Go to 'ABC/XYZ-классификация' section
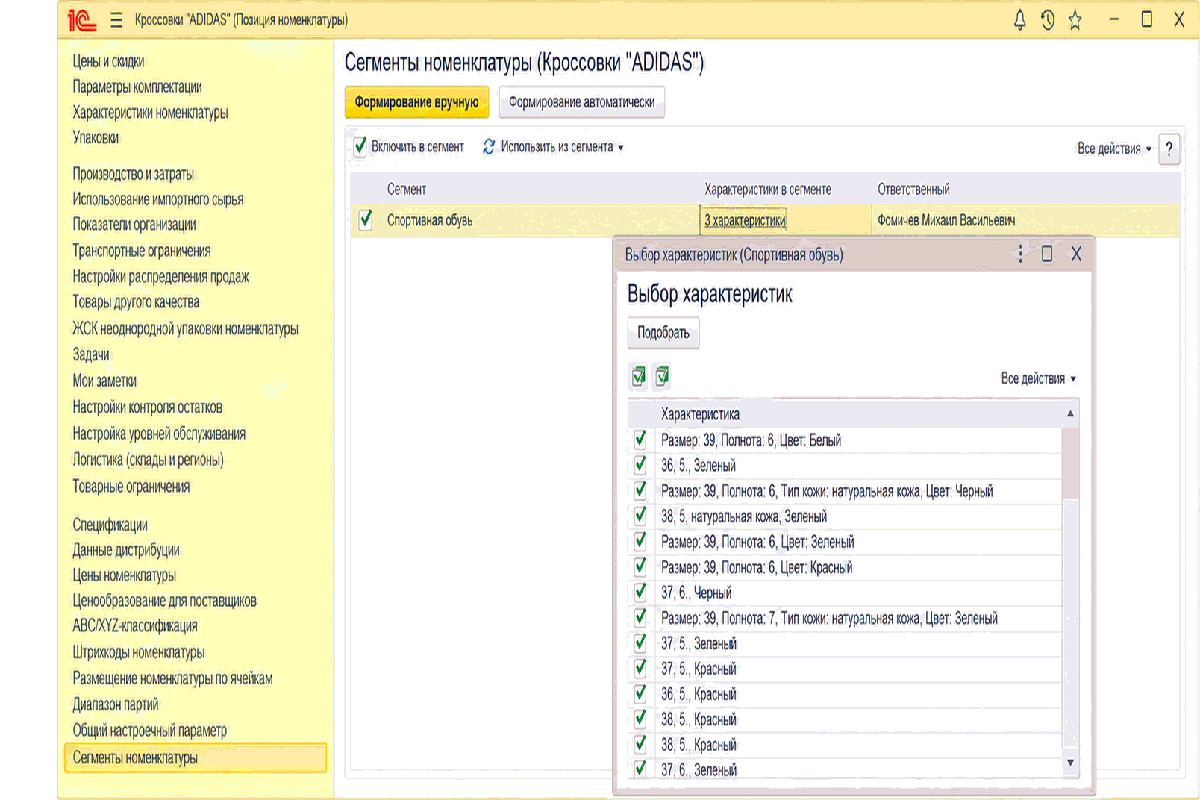 [135, 626]
